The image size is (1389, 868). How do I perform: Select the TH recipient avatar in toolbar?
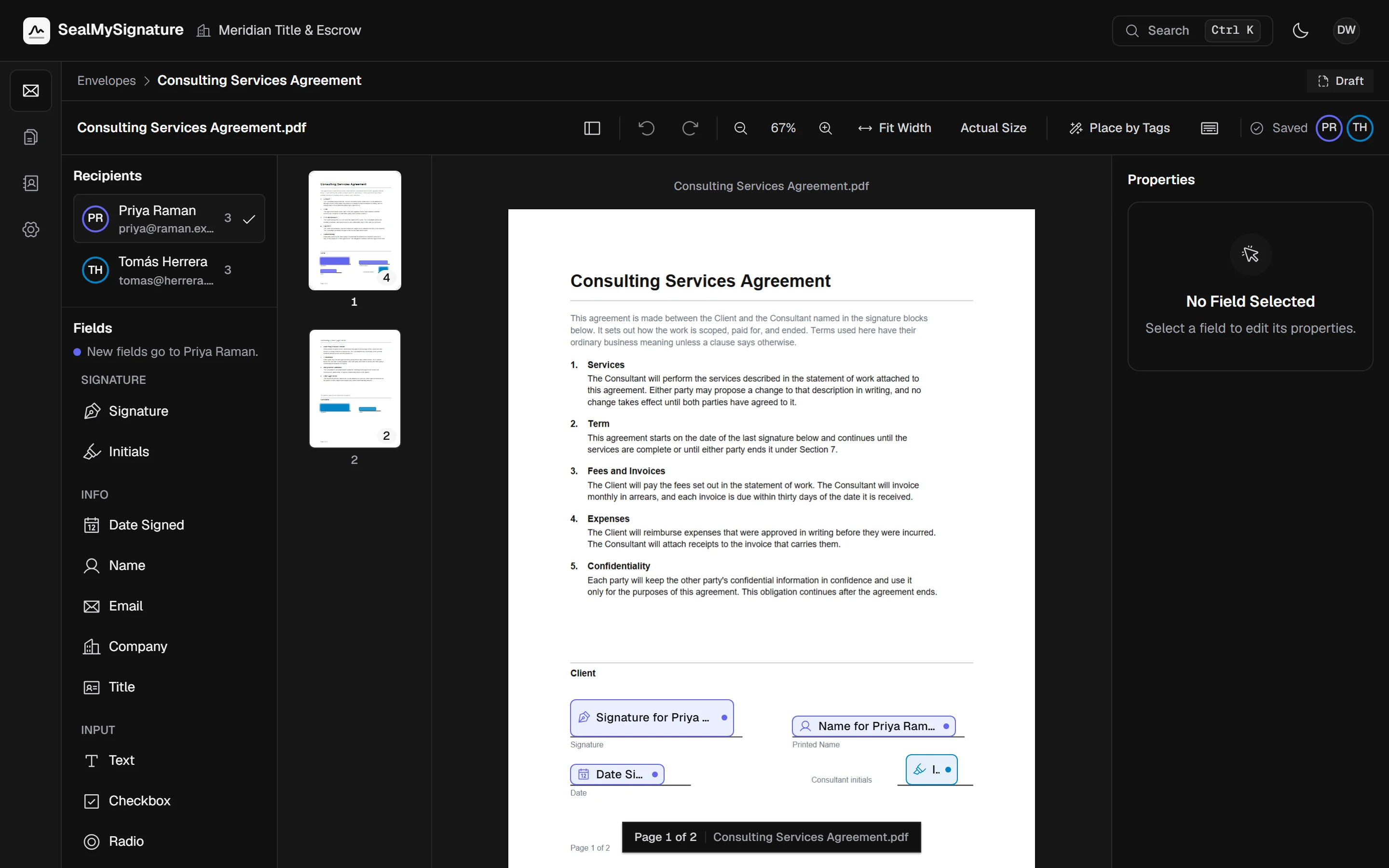point(1360,128)
